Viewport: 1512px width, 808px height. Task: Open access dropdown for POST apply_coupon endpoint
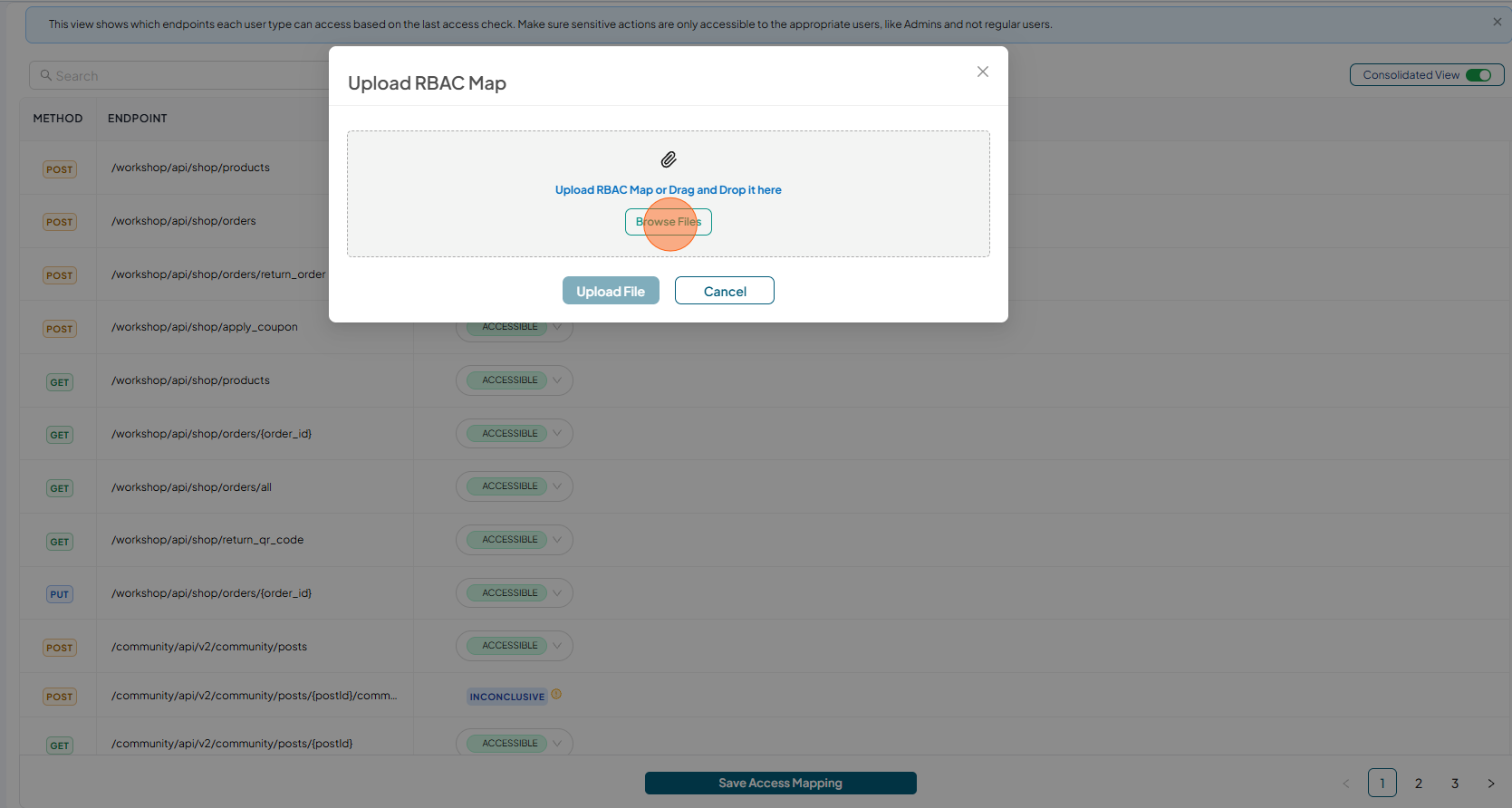(x=515, y=327)
